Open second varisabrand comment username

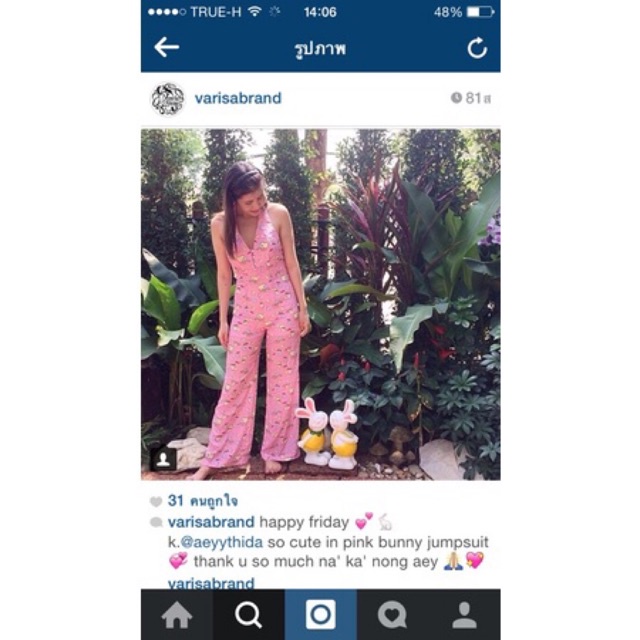click(211, 584)
